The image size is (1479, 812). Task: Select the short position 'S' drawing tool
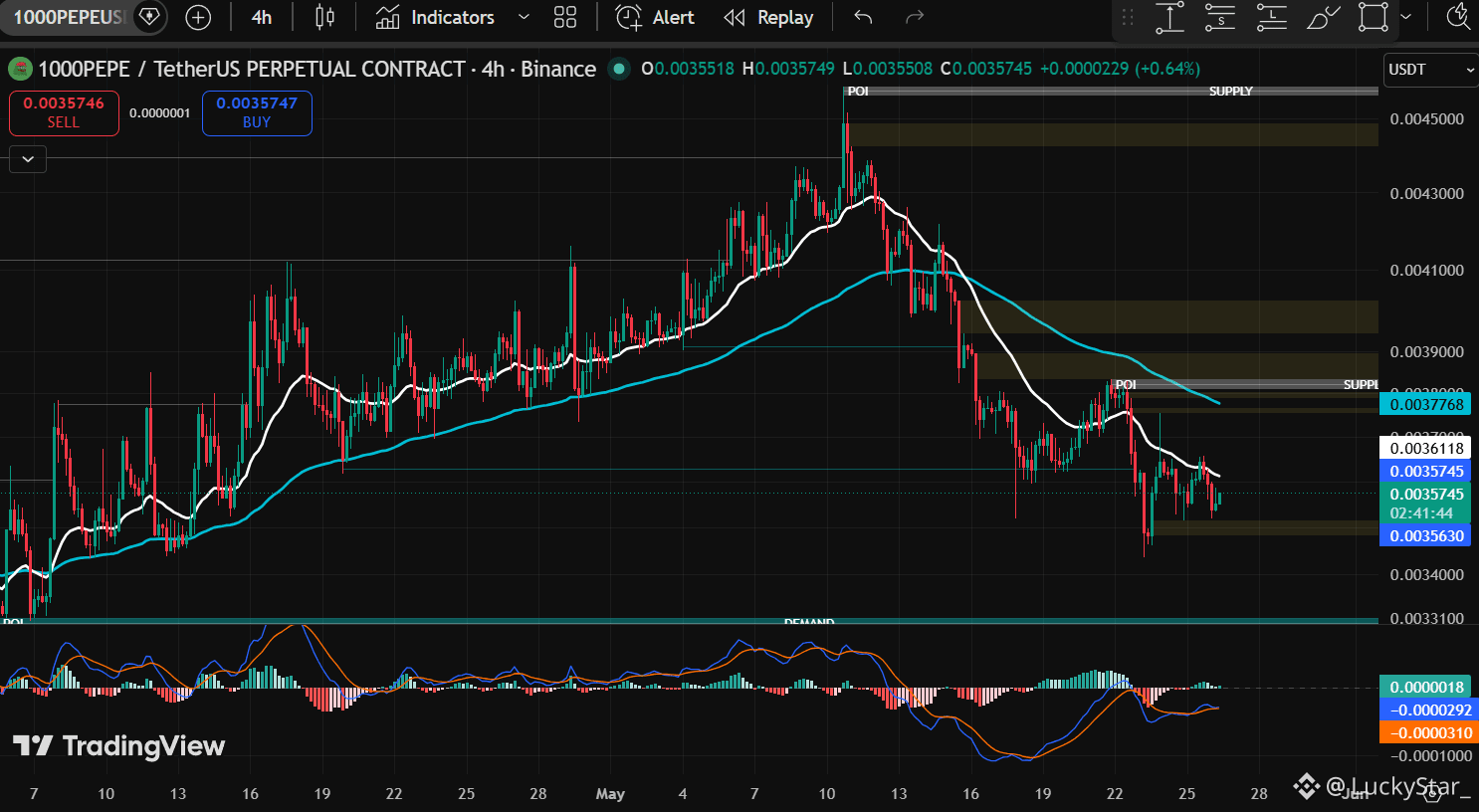(x=1220, y=17)
